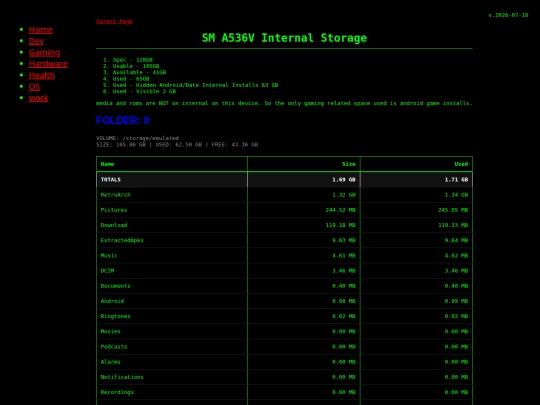Click the Ringtones row's size value
The image size is (540, 405).
tap(344, 316)
